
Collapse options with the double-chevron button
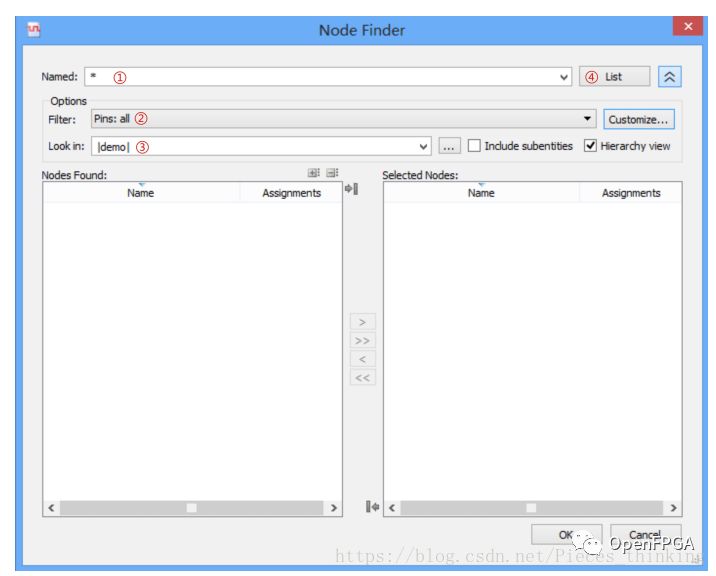coord(669,77)
